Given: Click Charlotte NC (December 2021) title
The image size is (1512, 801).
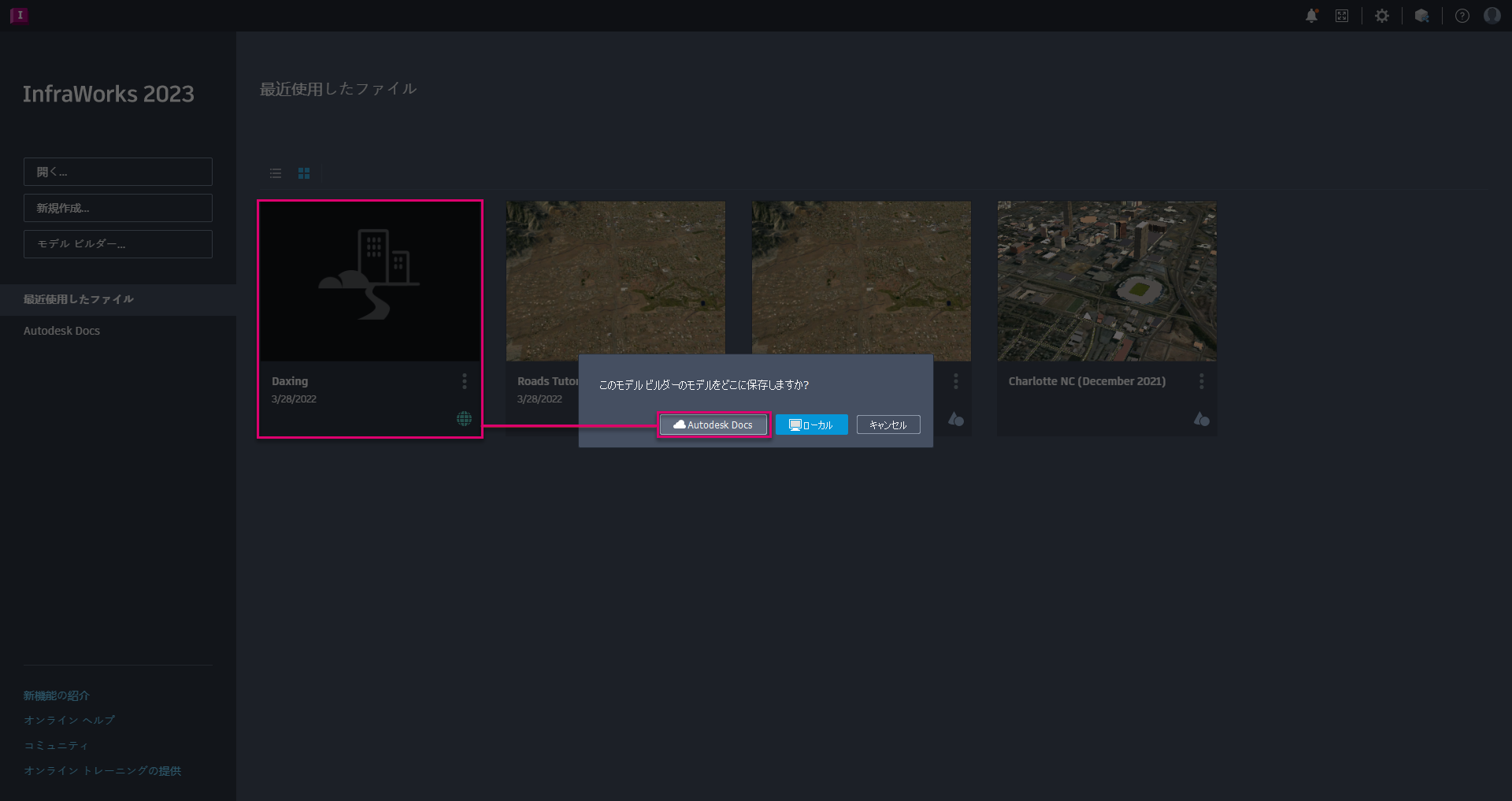Looking at the screenshot, I should (x=1087, y=381).
